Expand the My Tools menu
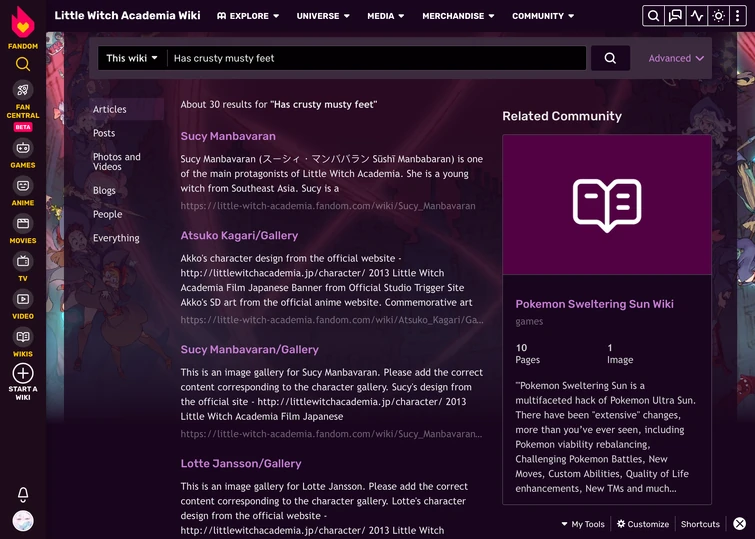Screen dimensions: 755x539 [583, 524]
